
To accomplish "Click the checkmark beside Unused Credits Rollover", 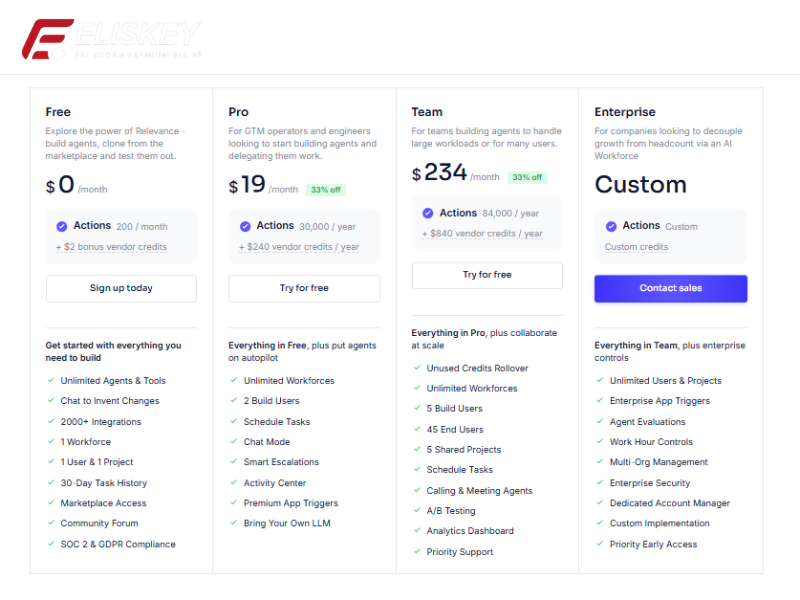I will point(417,368).
